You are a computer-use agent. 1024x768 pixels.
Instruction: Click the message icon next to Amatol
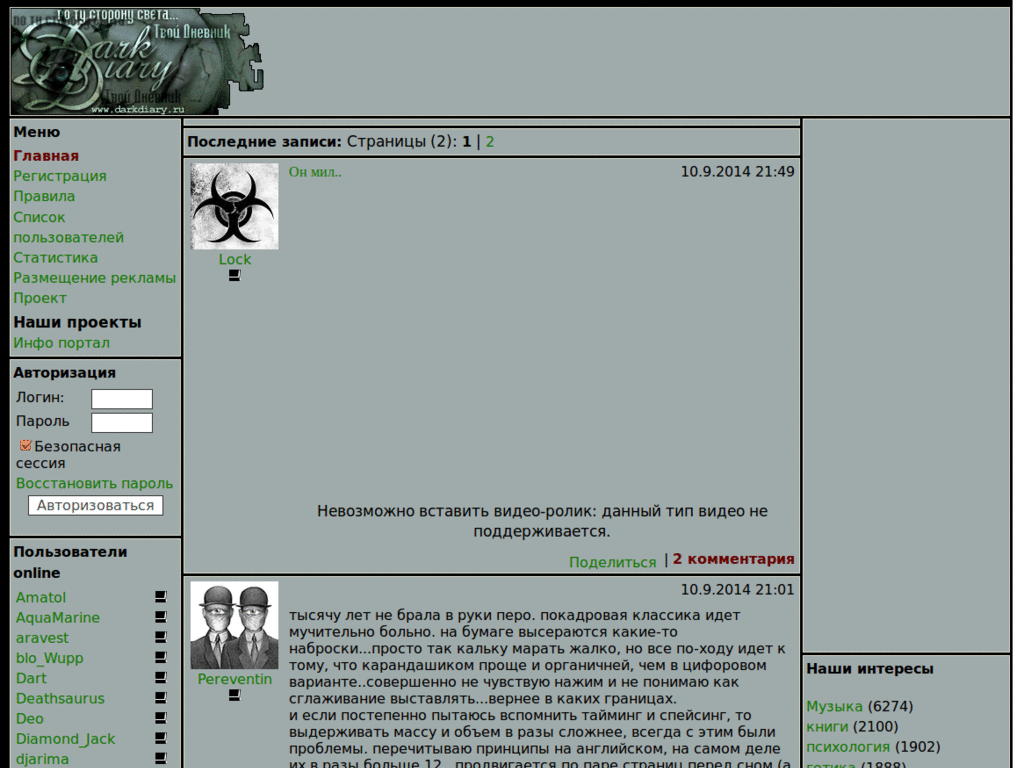(x=161, y=597)
